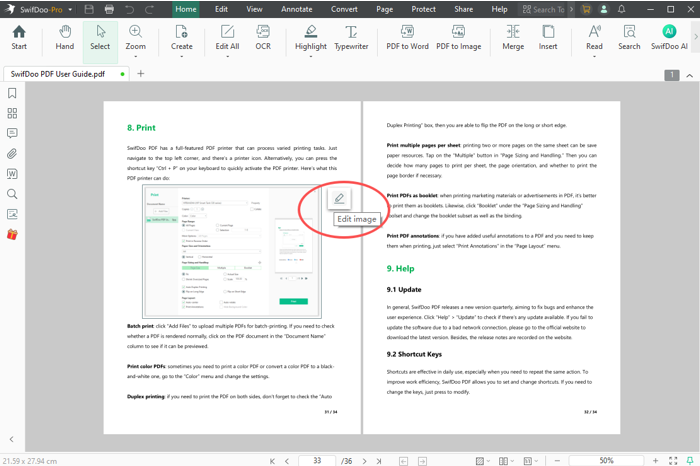Open the SwifDoo-Pro dropdown arrow
Viewport: 700px width, 466px height.
point(70,9)
